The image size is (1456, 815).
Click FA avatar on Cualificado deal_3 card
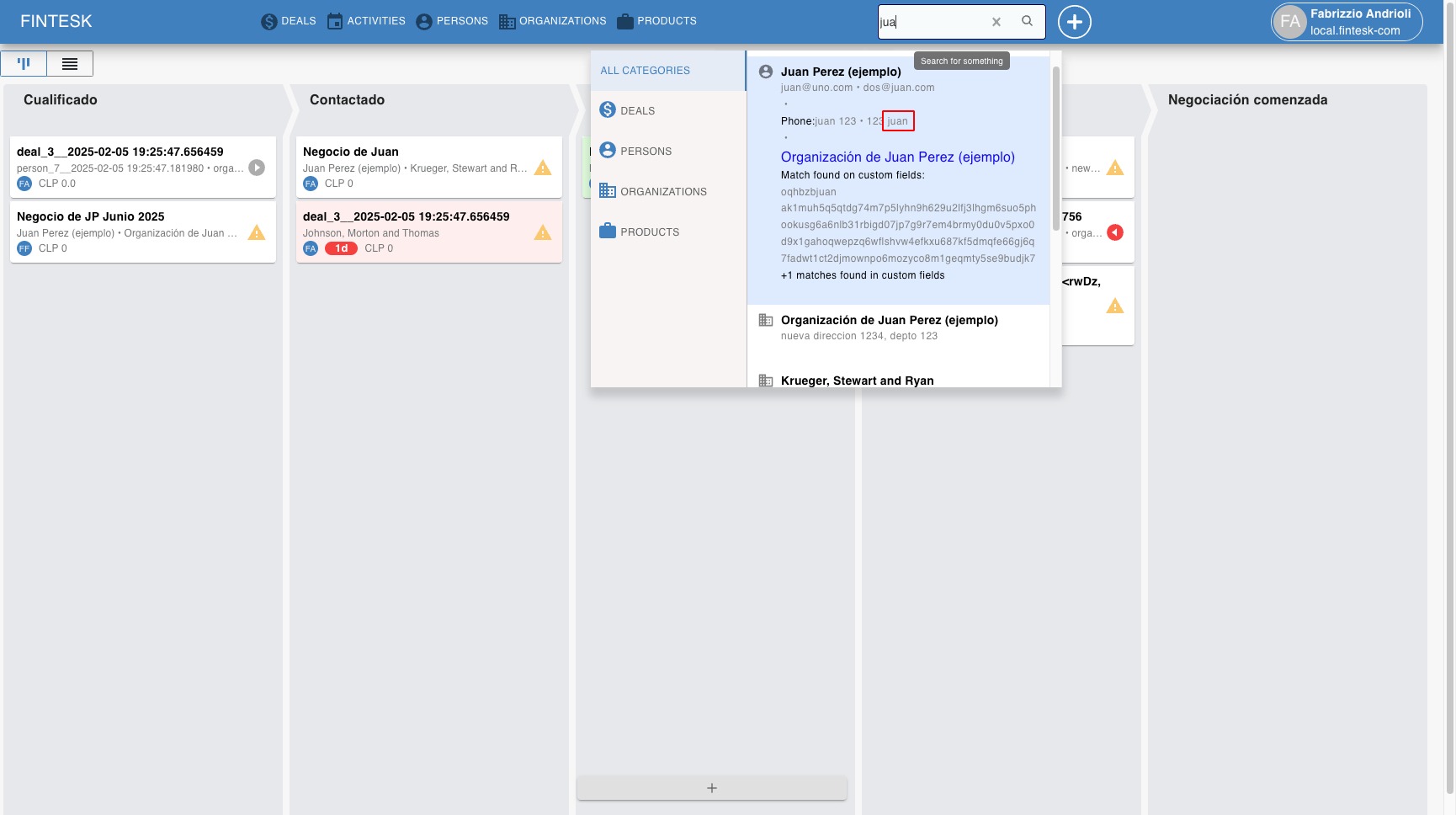24,184
